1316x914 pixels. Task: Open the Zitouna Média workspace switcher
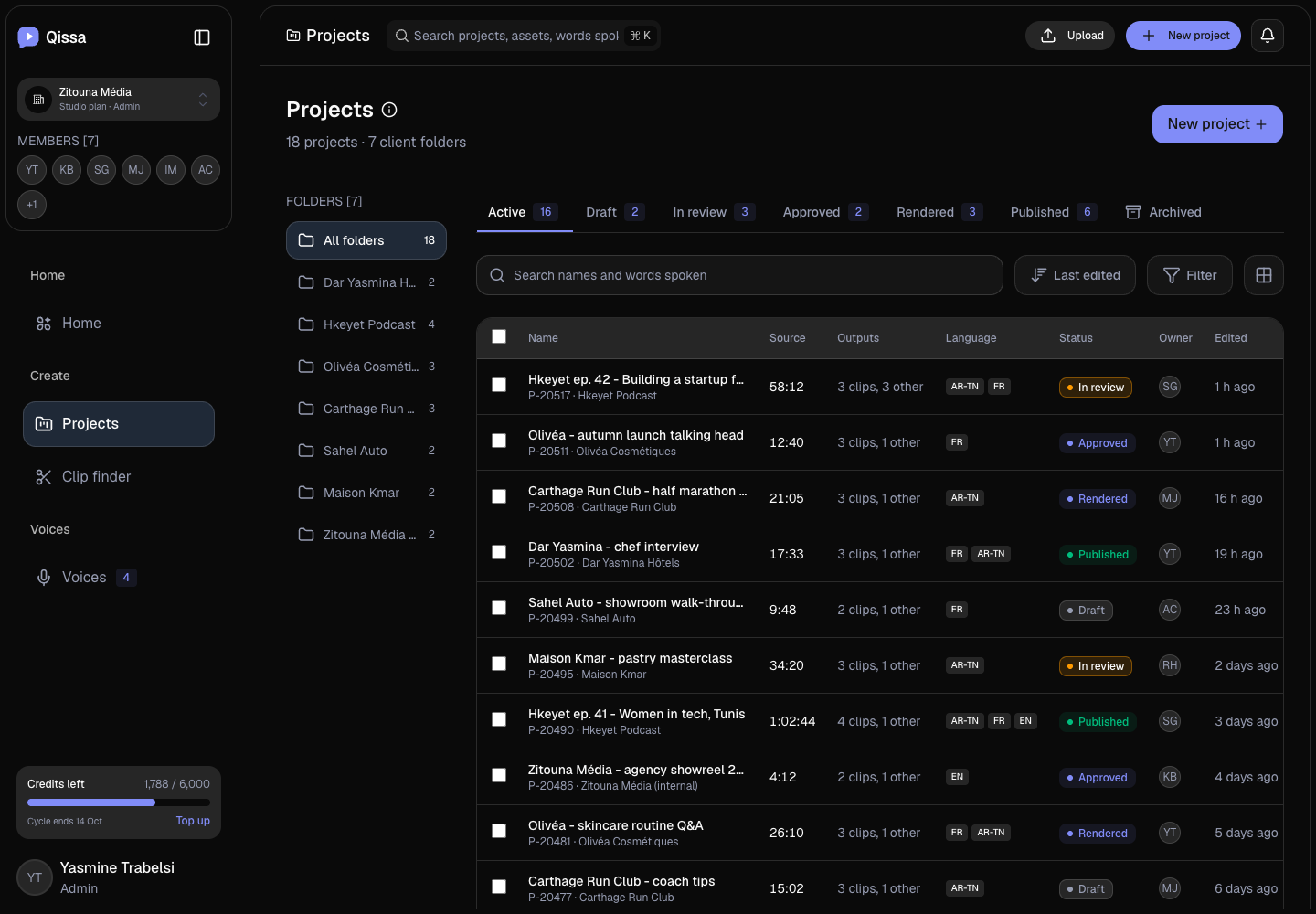(x=119, y=99)
